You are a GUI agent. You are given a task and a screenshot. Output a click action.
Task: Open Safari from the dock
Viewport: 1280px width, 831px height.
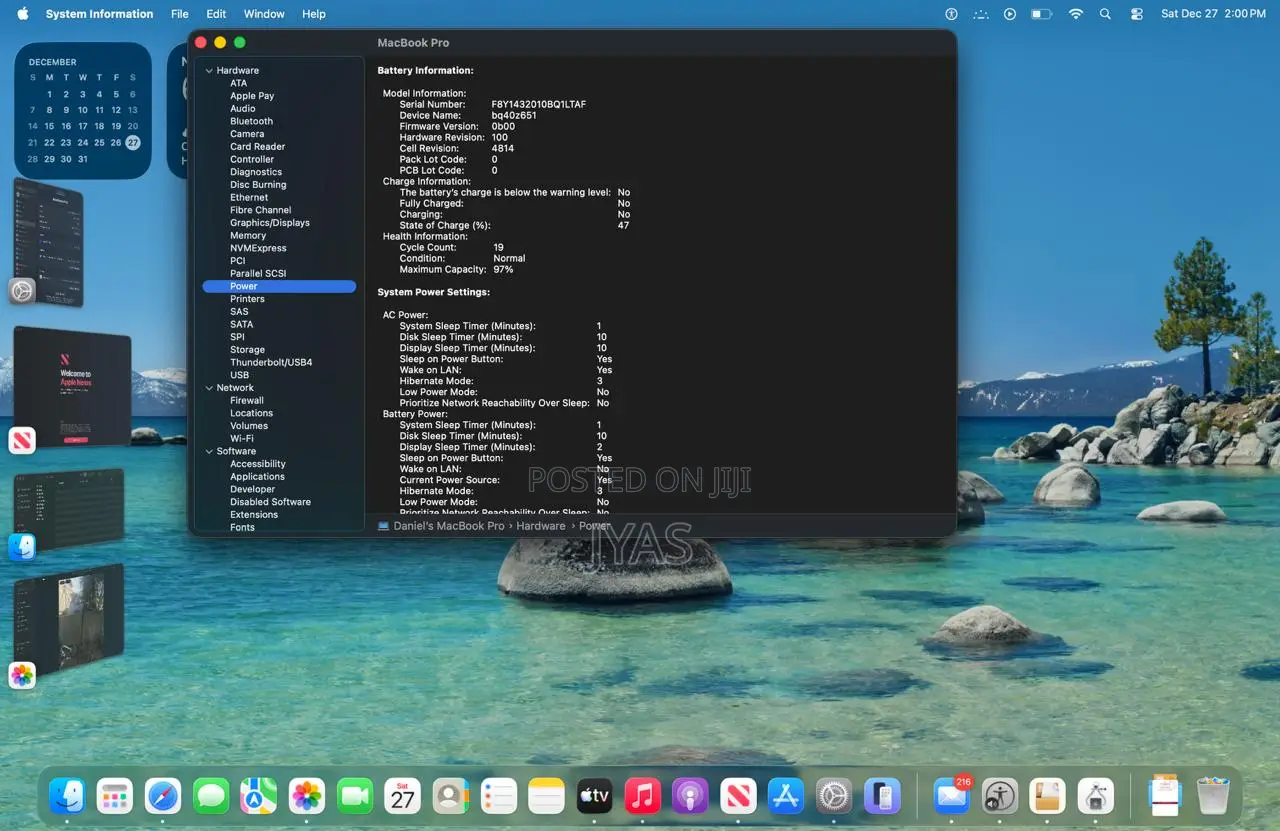coord(163,796)
